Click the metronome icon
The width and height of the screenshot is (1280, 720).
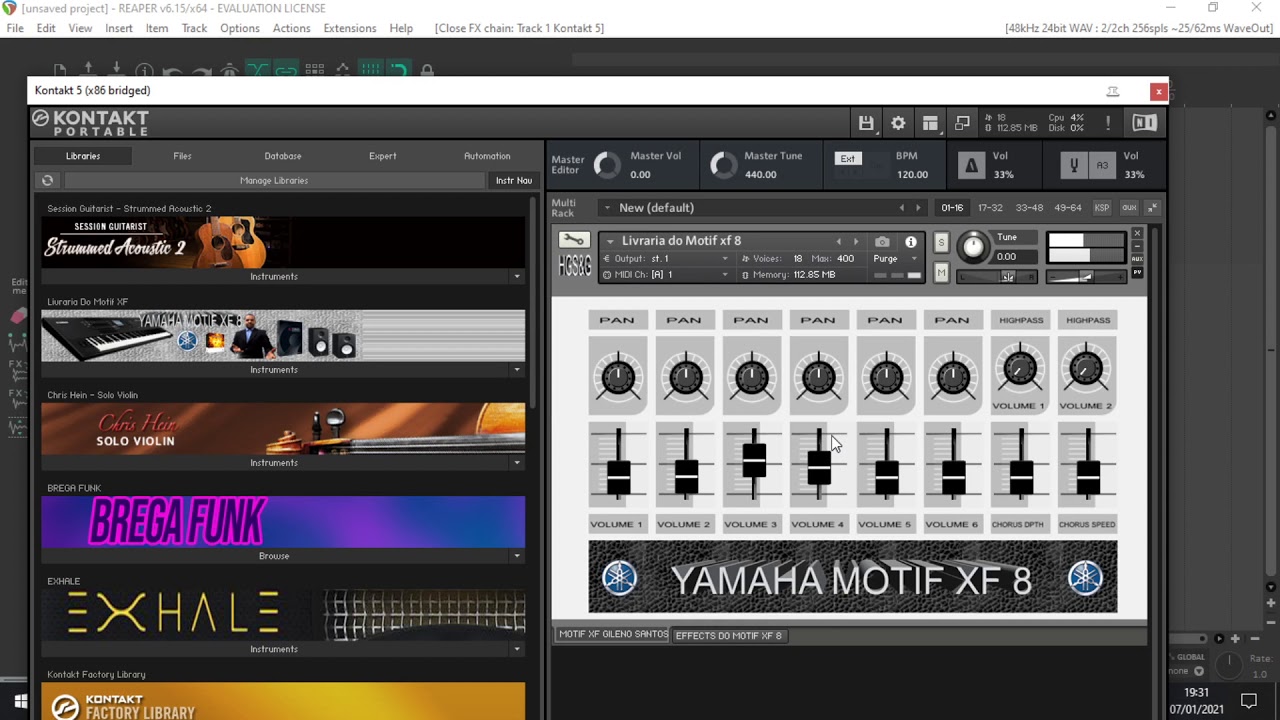pyautogui.click(x=971, y=166)
